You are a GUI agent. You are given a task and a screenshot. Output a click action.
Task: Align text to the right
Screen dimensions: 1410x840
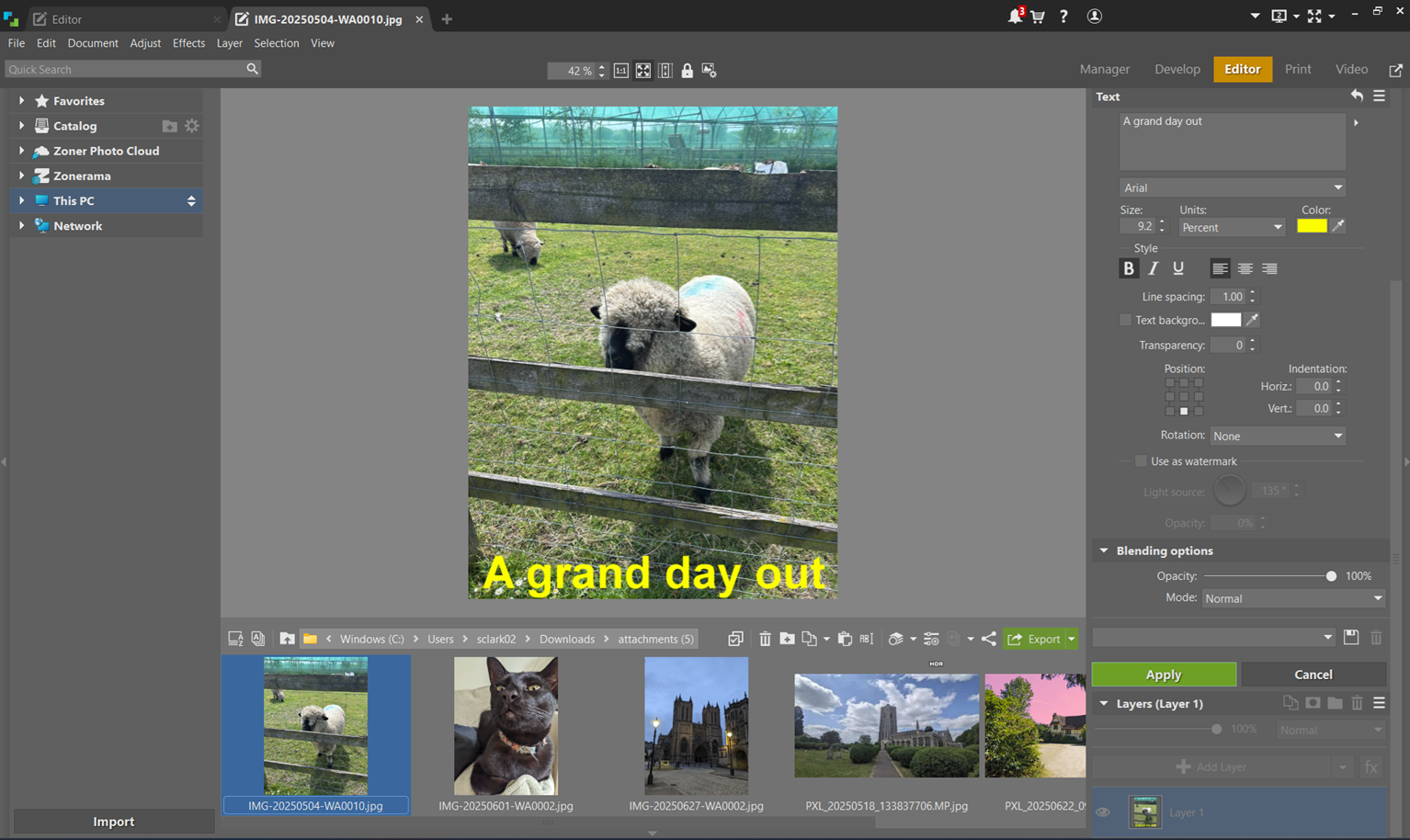[x=1269, y=268]
